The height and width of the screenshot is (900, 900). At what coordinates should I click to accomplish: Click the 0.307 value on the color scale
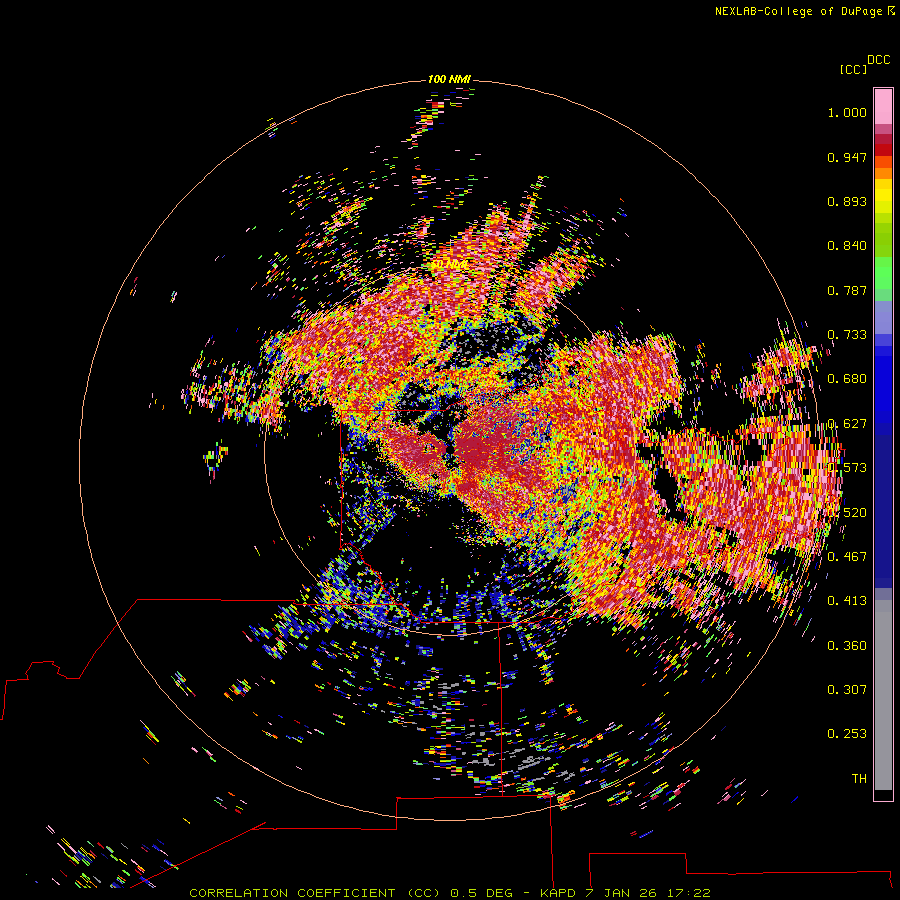click(x=847, y=689)
